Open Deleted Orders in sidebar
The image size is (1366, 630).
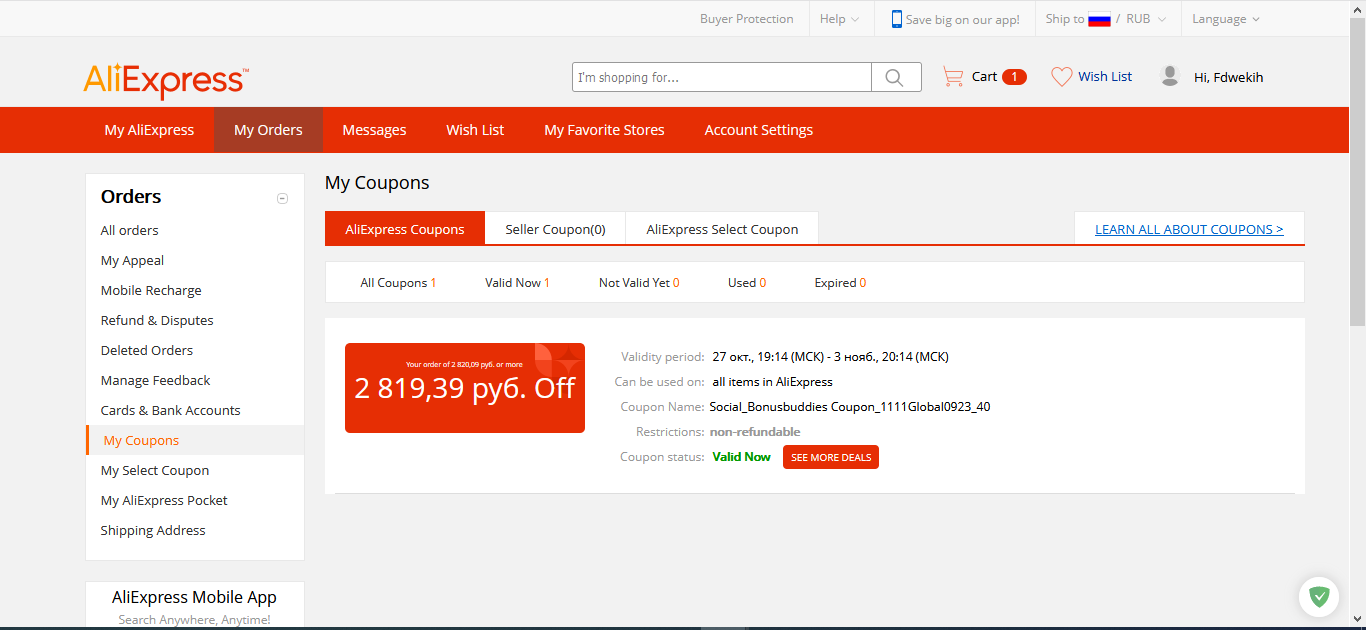coord(147,350)
